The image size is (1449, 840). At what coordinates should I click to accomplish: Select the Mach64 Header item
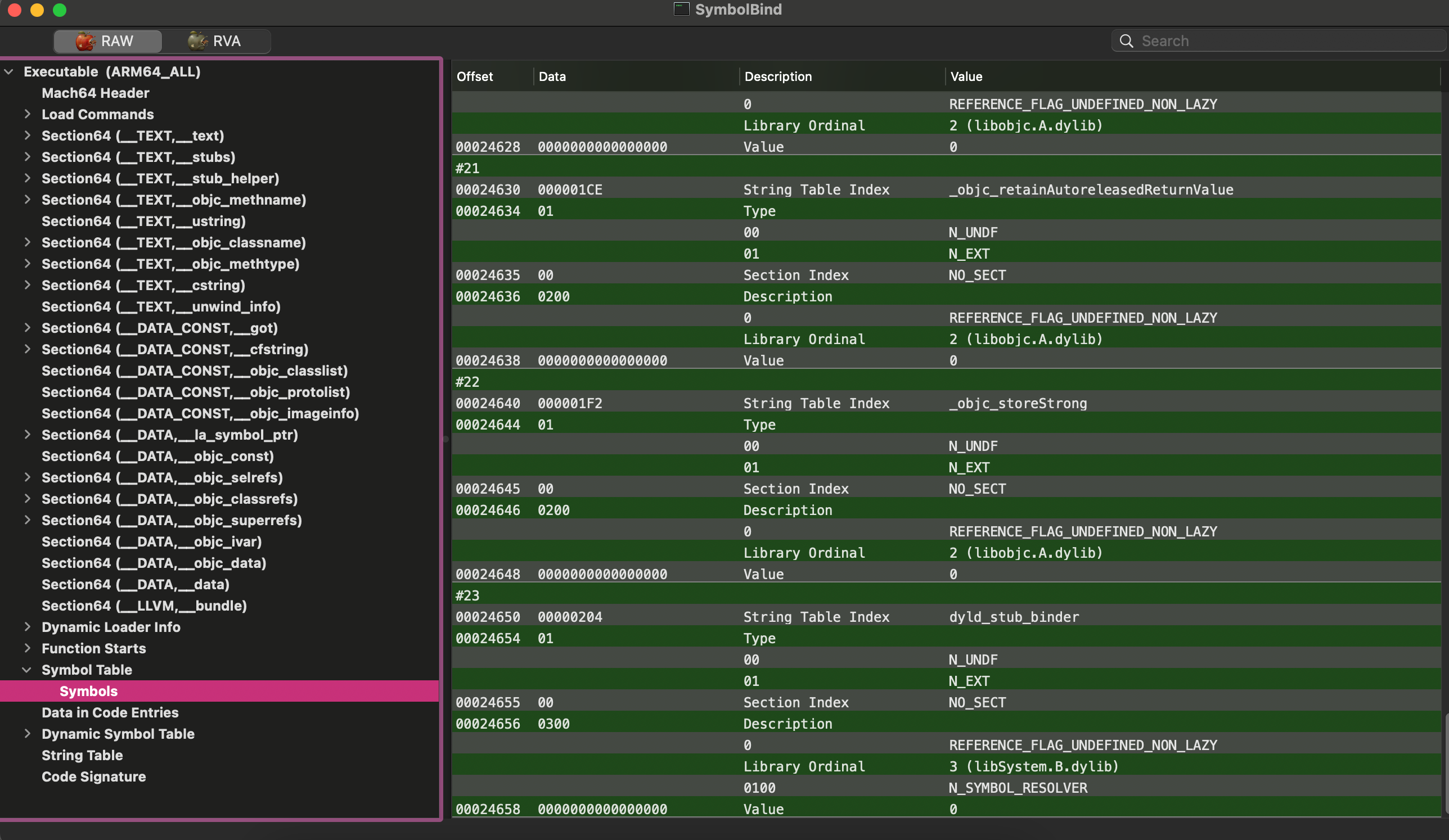coord(96,93)
